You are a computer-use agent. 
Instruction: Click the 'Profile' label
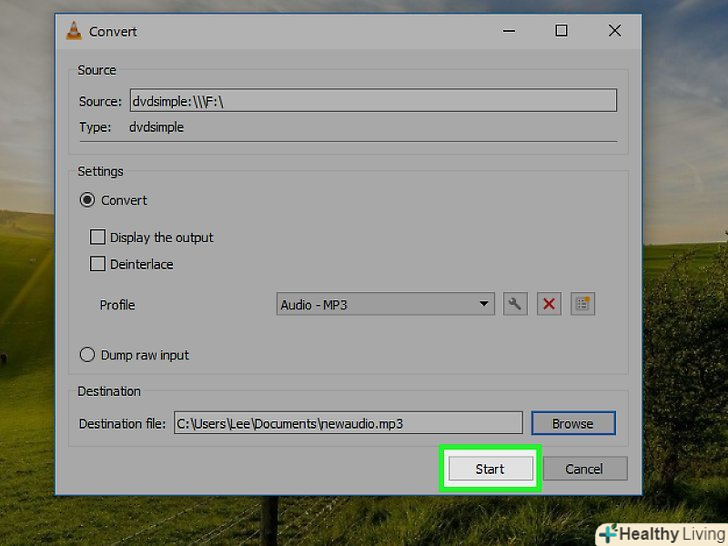[117, 305]
